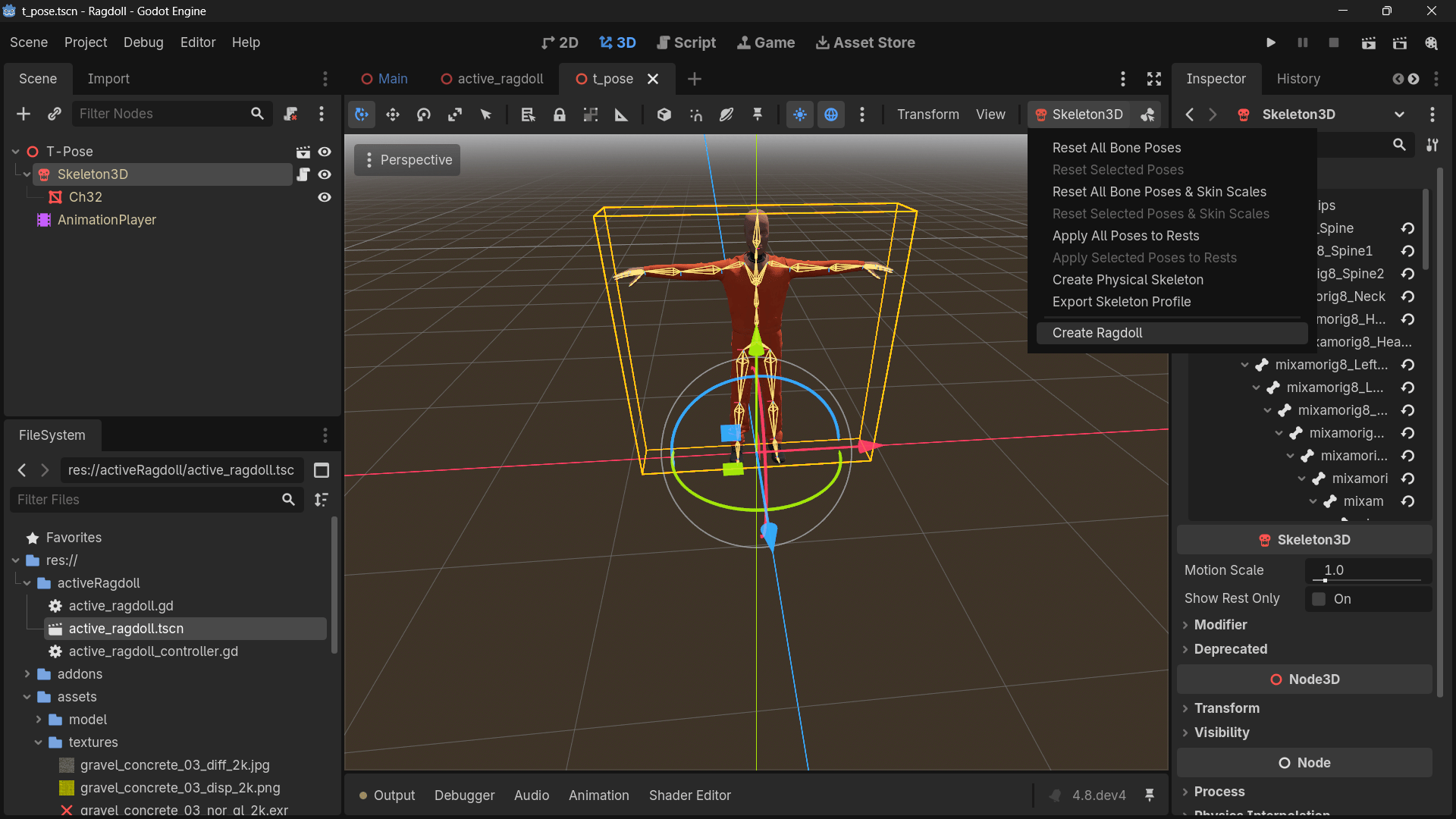The image size is (1456, 819).
Task: Select the Move mode tool icon
Action: [392, 115]
